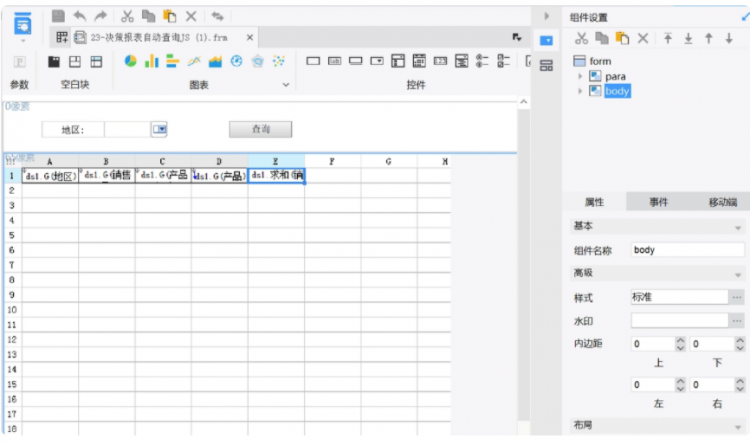Collapse the 布局 section

pyautogui.click(x=738, y=427)
